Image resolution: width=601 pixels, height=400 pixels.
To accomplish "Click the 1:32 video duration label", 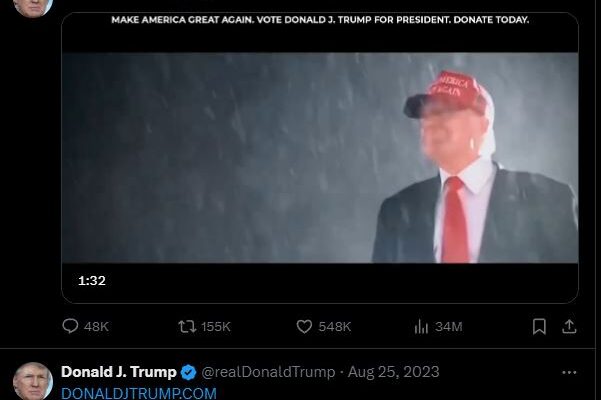I will (x=92, y=281).
